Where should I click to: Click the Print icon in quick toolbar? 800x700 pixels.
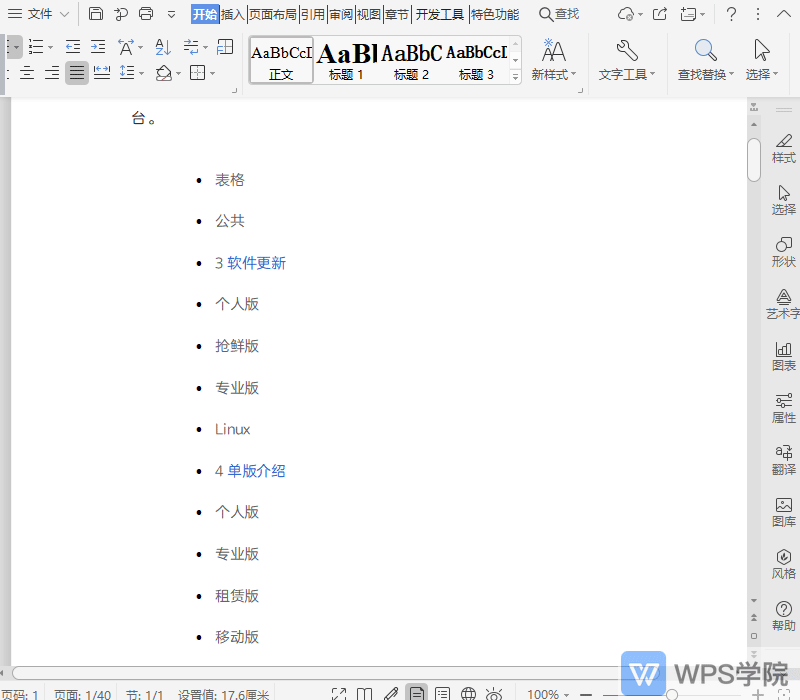tap(146, 14)
